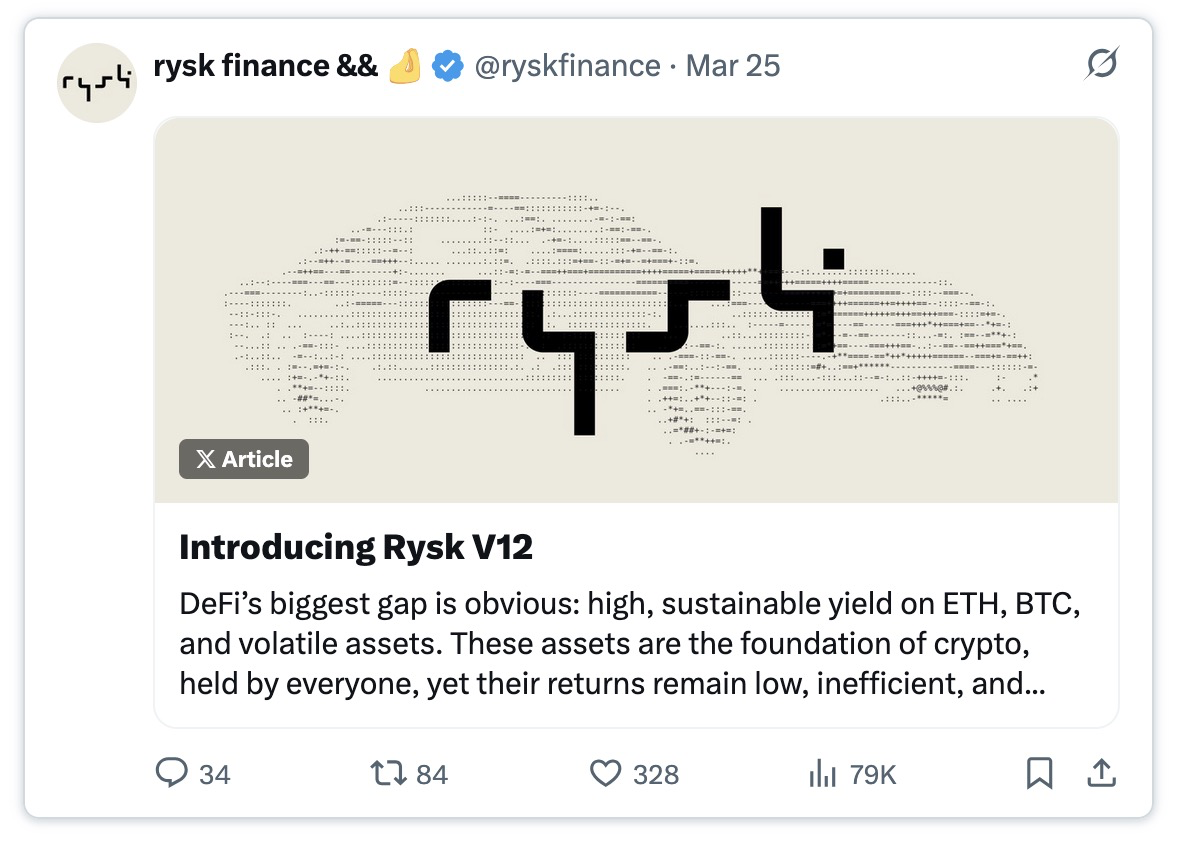Image resolution: width=1184 pixels, height=844 pixels.
Task: Click the rysk finance && display name
Action: click(x=265, y=66)
